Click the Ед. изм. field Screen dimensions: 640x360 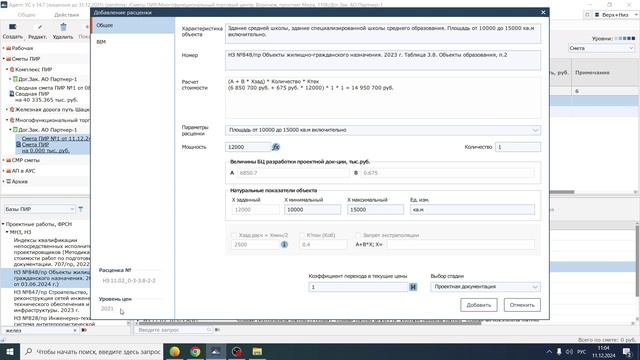click(x=472, y=209)
